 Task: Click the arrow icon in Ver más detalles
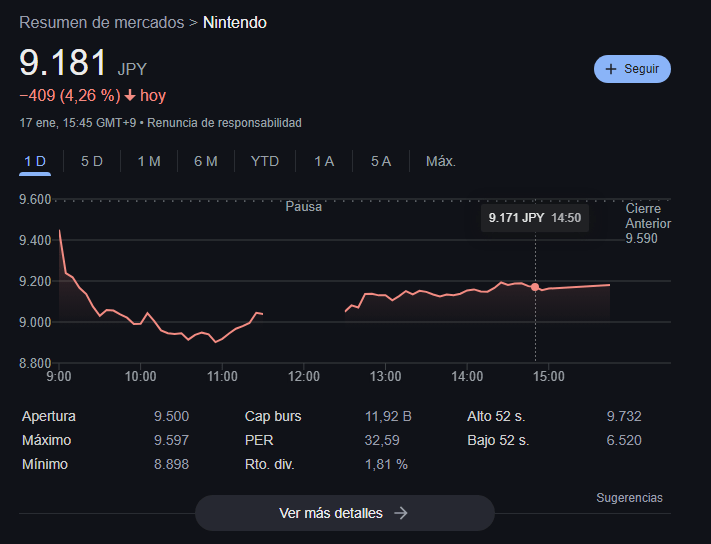point(401,513)
